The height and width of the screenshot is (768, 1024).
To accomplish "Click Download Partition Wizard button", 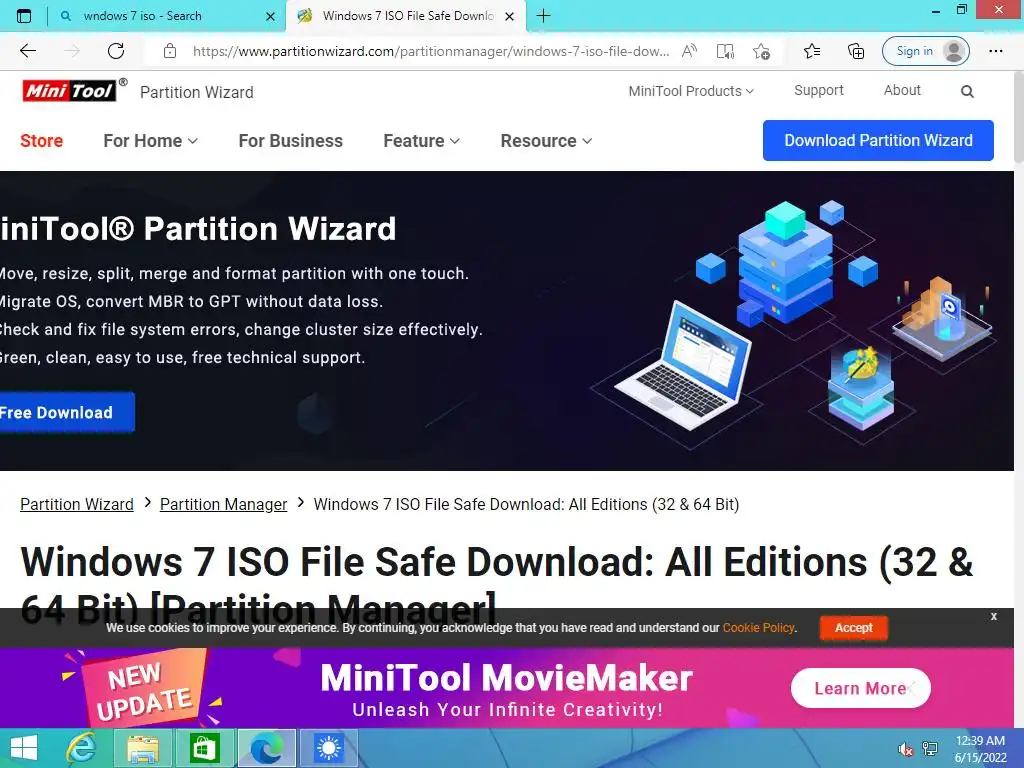I will tap(878, 140).
